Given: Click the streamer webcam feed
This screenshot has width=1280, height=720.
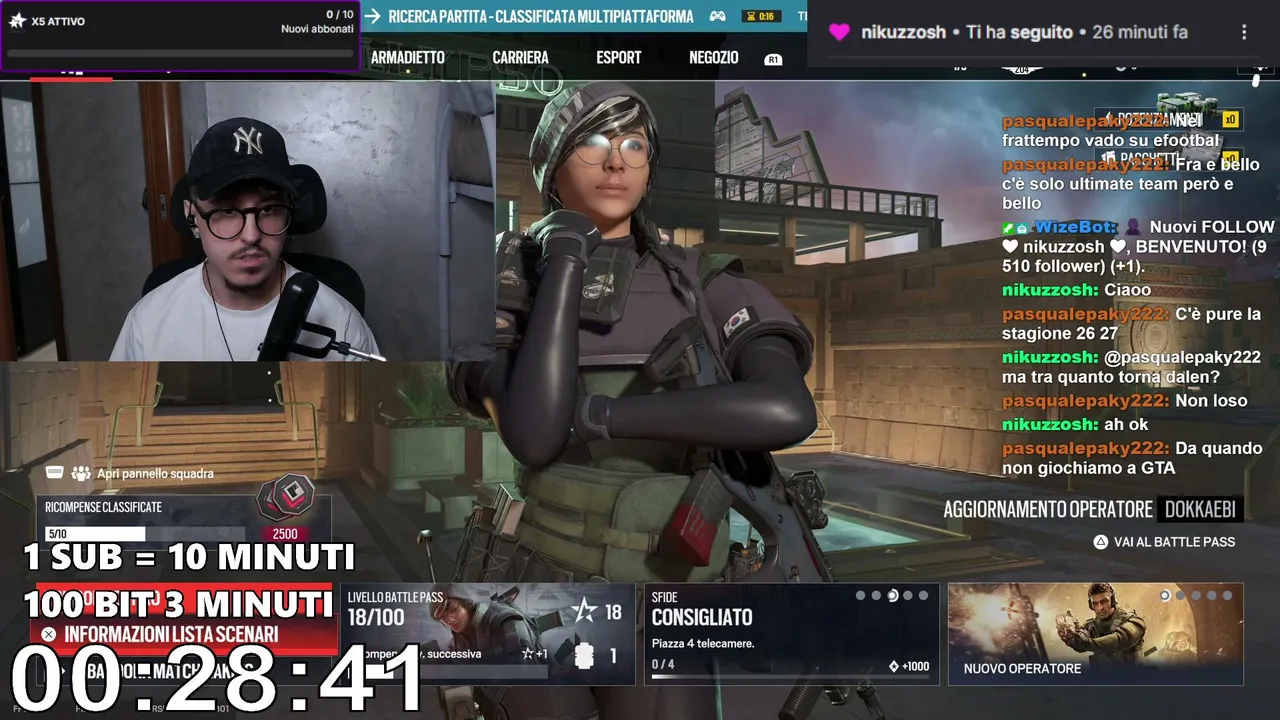Looking at the screenshot, I should click(247, 220).
